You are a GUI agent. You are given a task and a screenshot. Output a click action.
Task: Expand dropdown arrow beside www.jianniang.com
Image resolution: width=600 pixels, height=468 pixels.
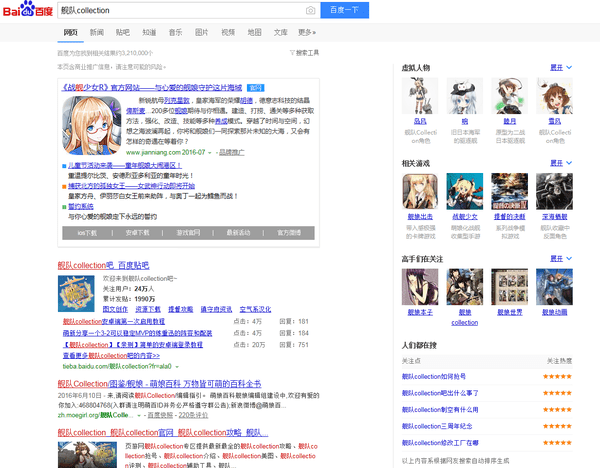(209, 153)
